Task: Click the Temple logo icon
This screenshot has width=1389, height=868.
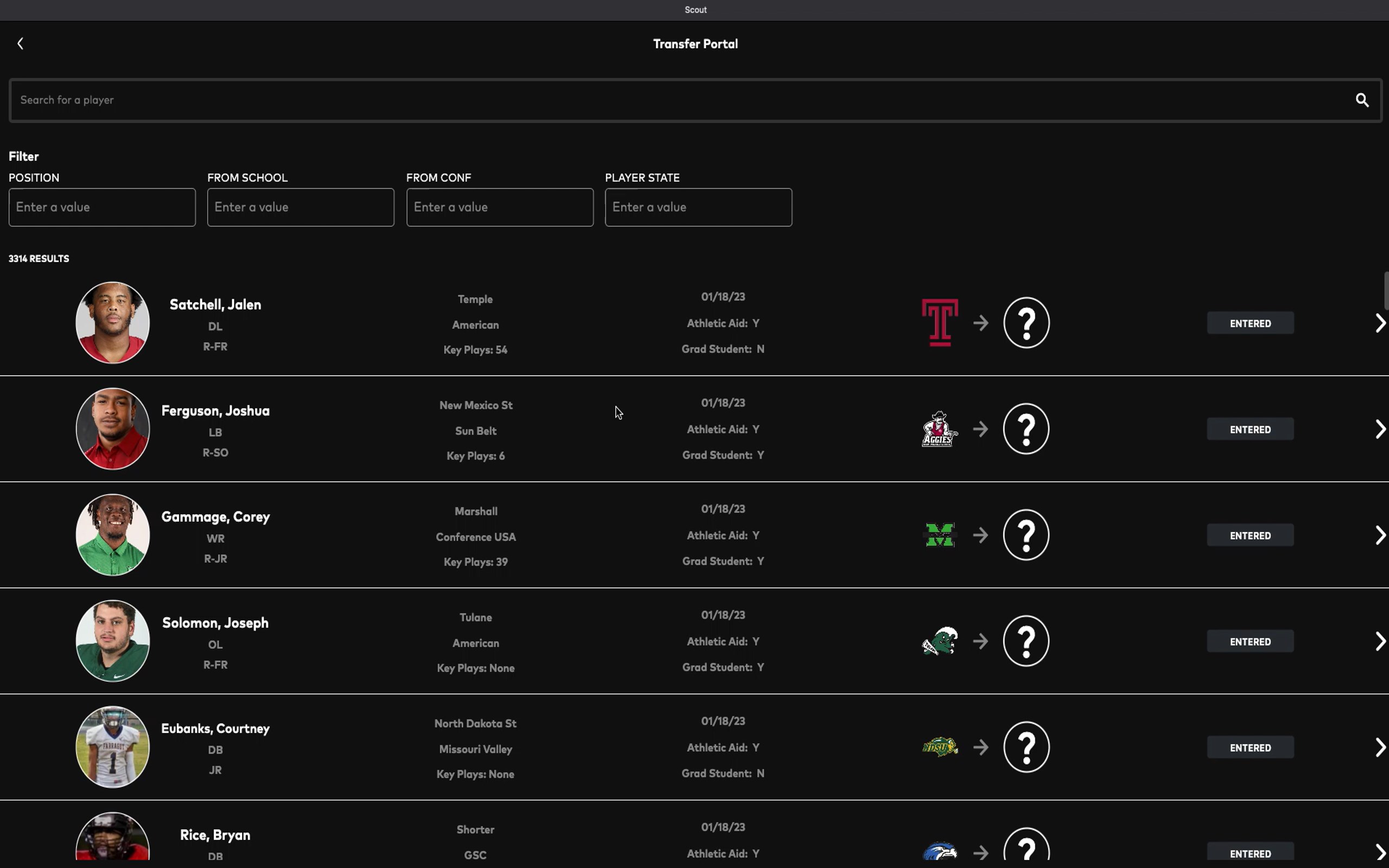Action: click(940, 323)
